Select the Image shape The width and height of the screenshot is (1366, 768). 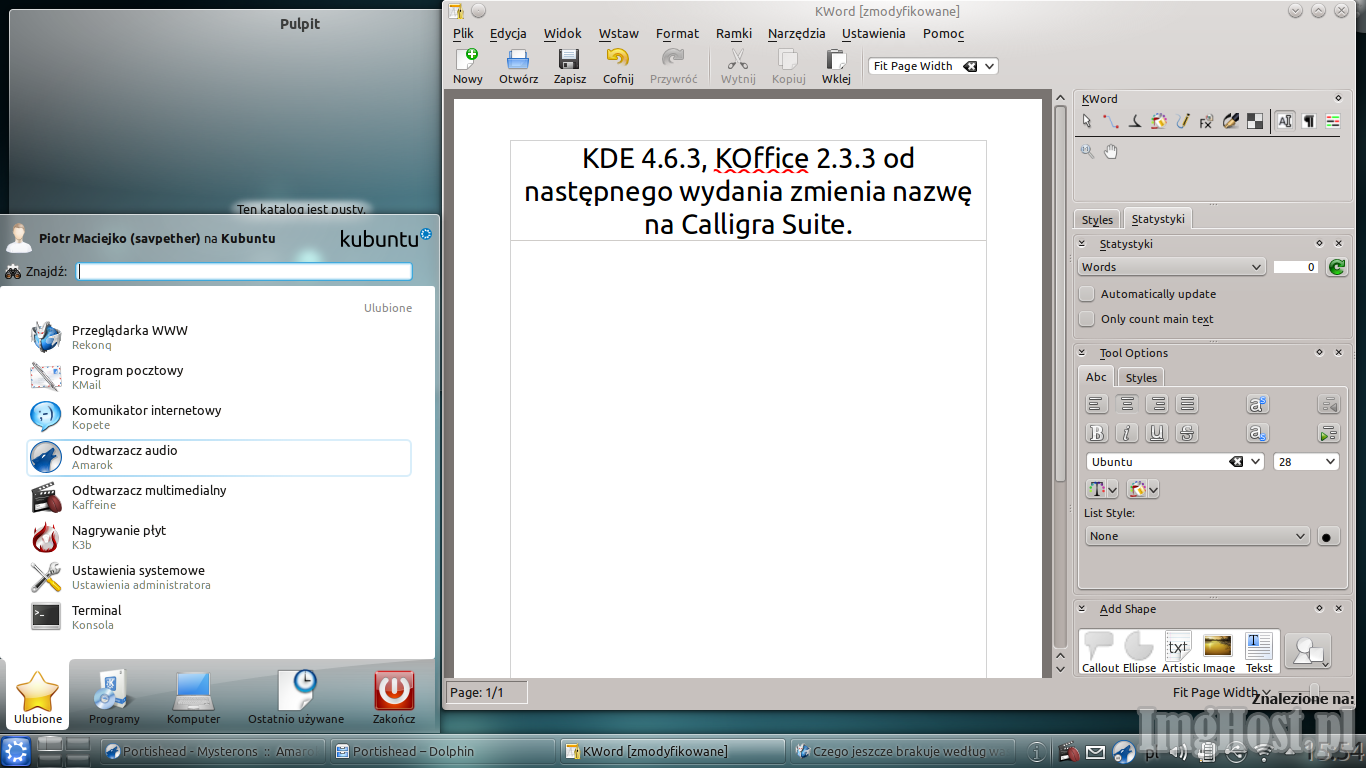pos(1218,651)
